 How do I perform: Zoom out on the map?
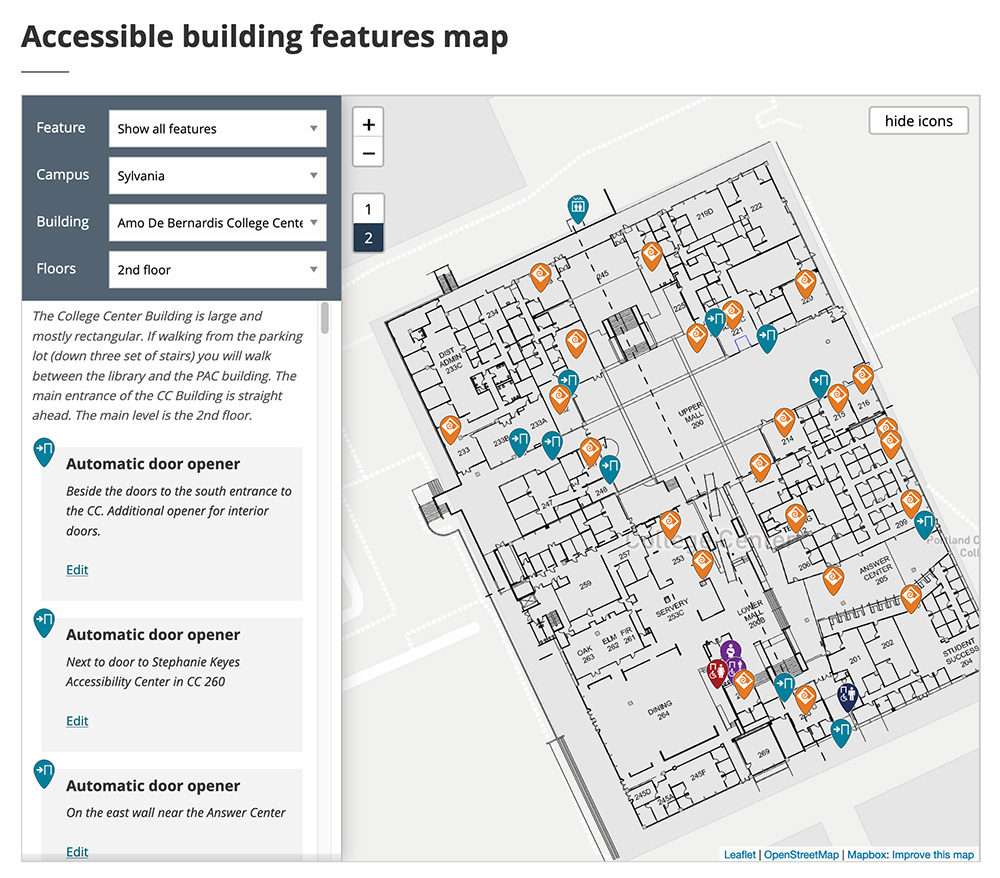tap(369, 153)
